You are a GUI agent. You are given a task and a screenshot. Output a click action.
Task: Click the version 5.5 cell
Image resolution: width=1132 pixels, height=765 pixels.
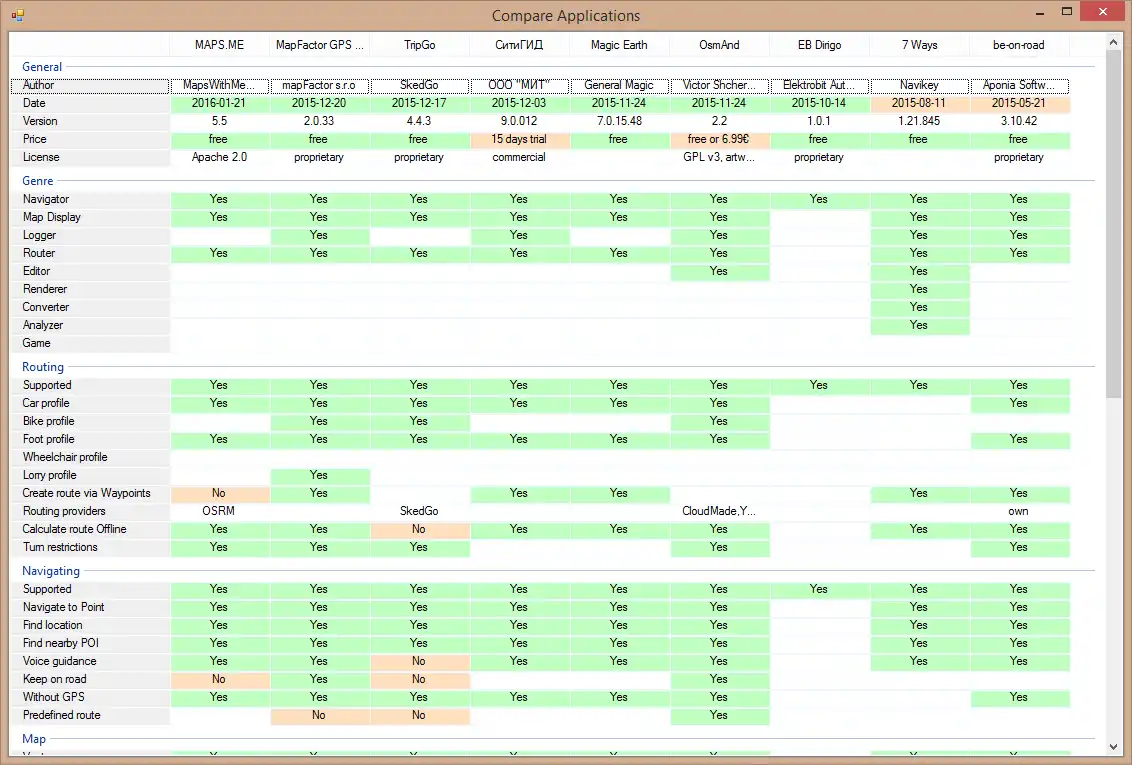tap(219, 121)
